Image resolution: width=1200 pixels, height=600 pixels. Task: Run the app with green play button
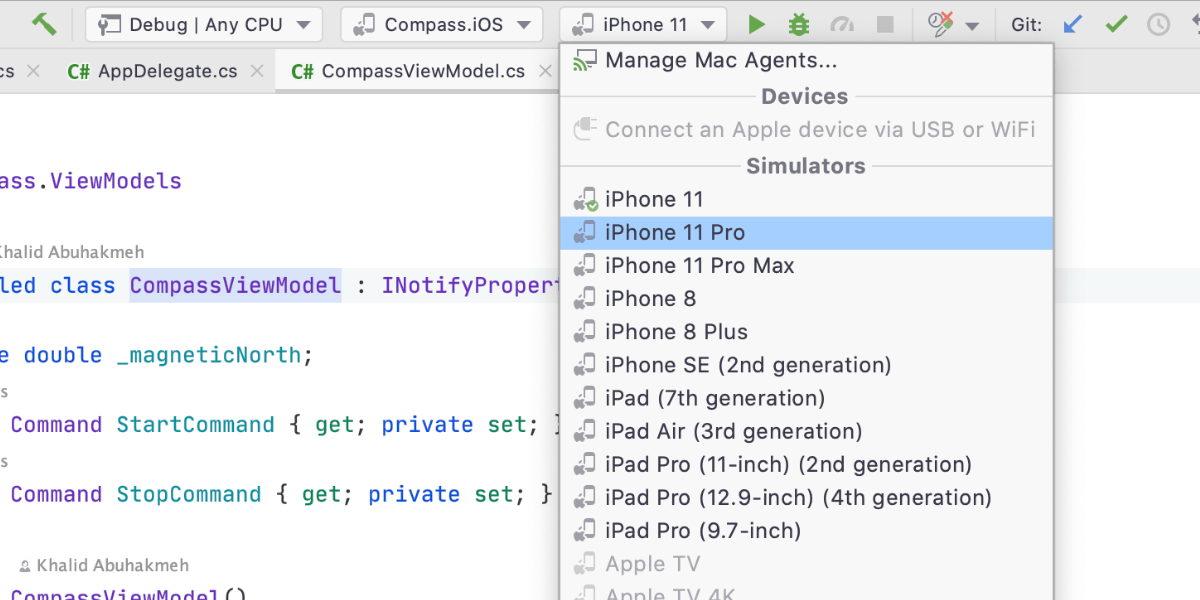(757, 25)
